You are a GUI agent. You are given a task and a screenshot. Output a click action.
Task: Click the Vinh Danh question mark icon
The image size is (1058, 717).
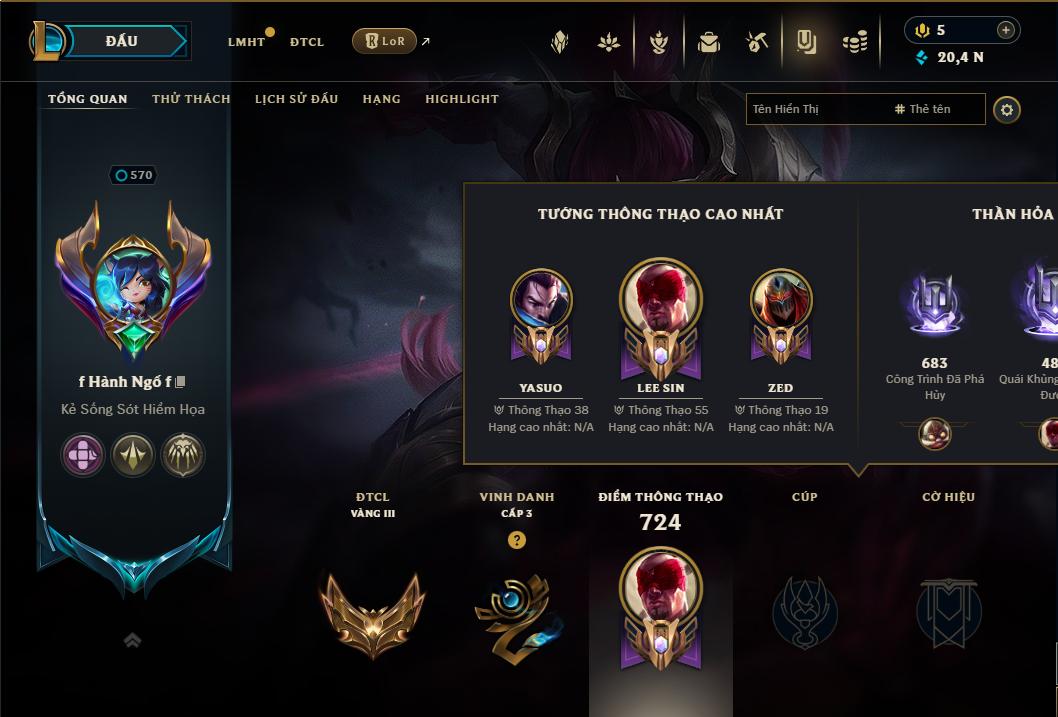pos(517,540)
